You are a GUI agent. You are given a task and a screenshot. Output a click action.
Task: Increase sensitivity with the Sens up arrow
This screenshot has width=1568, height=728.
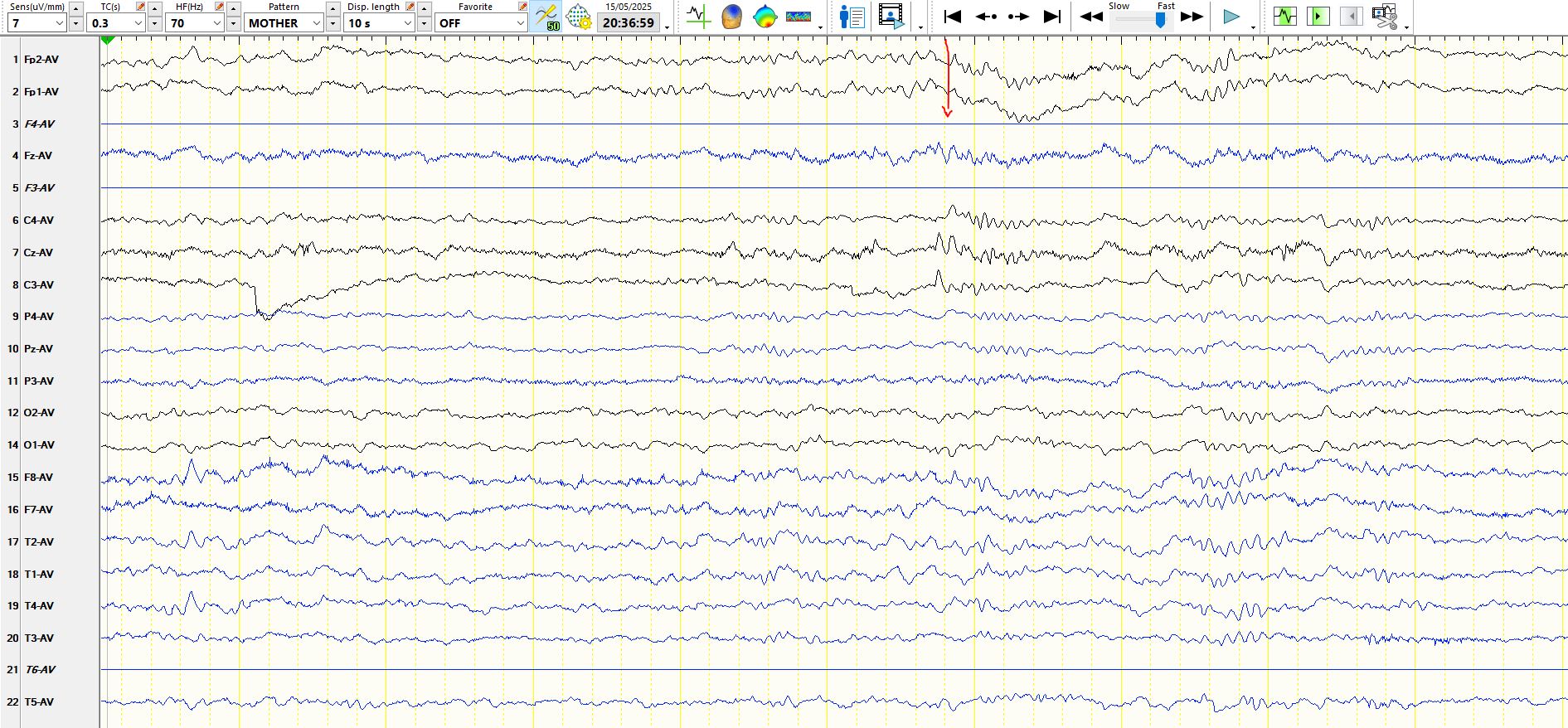click(75, 7)
